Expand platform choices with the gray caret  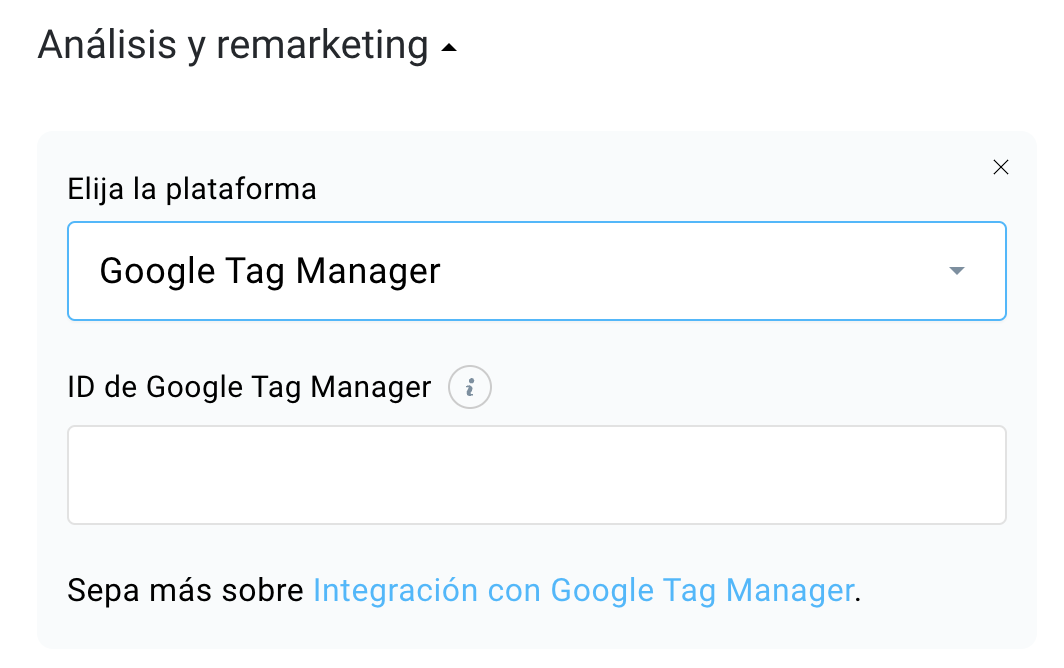coord(957,271)
